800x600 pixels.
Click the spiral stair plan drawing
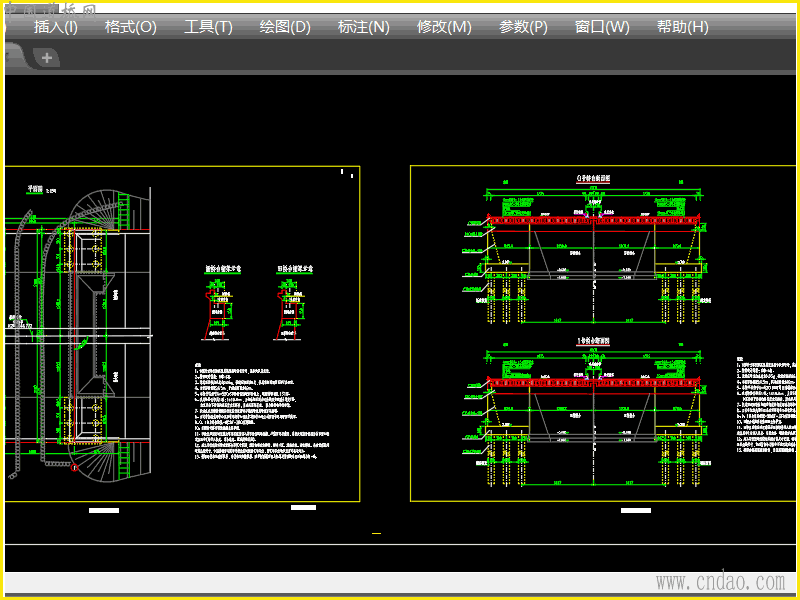point(77,334)
